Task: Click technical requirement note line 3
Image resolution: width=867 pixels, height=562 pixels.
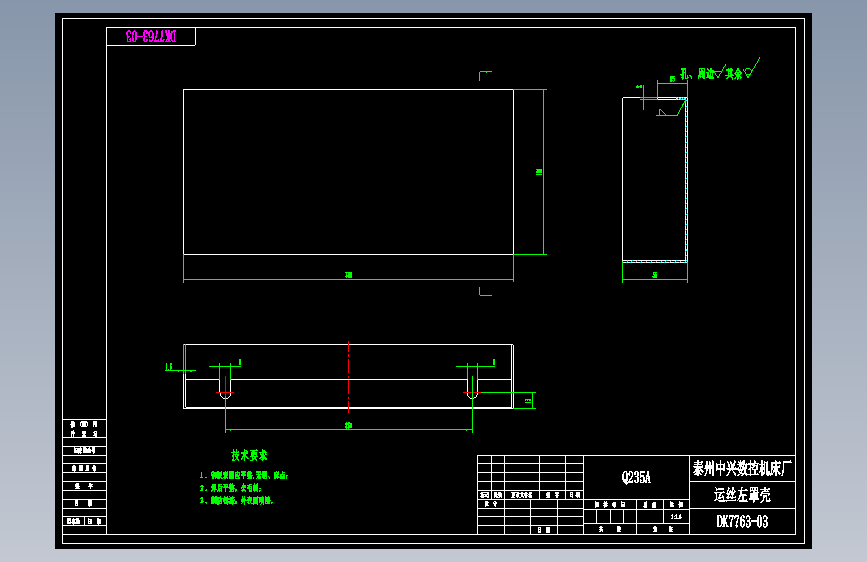Action: 237,501
